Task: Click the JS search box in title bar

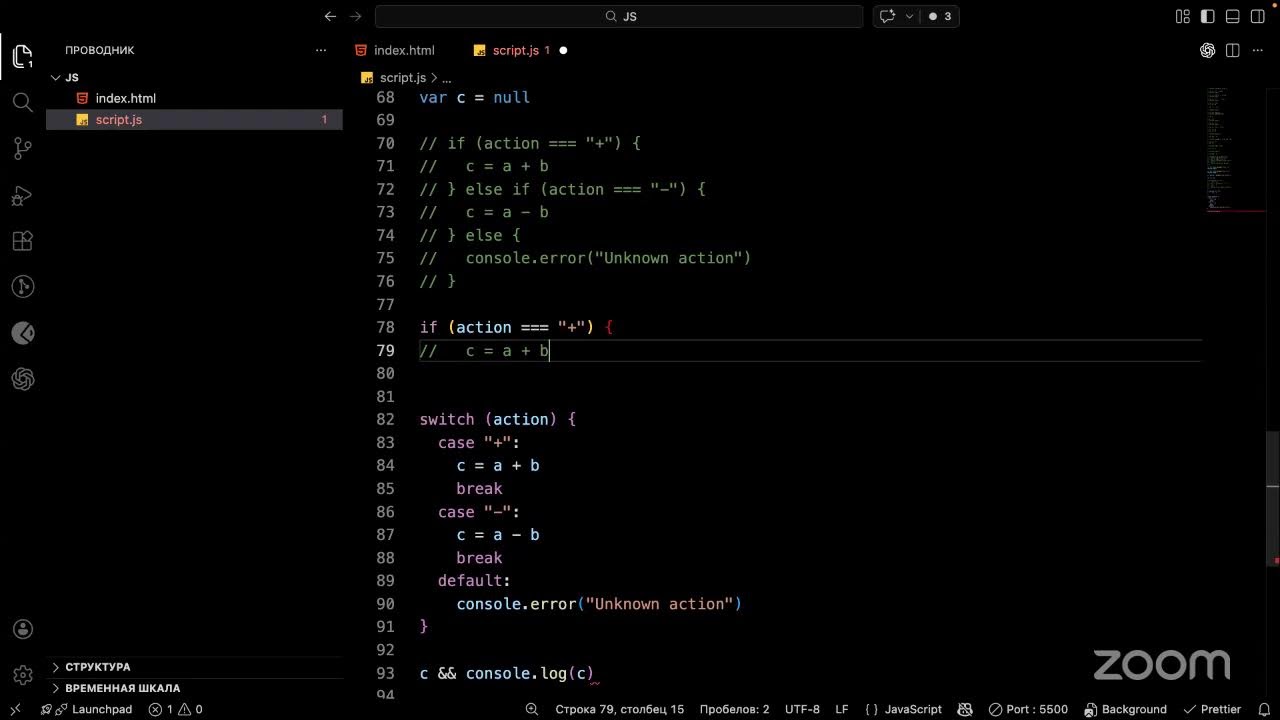Action: 619,16
